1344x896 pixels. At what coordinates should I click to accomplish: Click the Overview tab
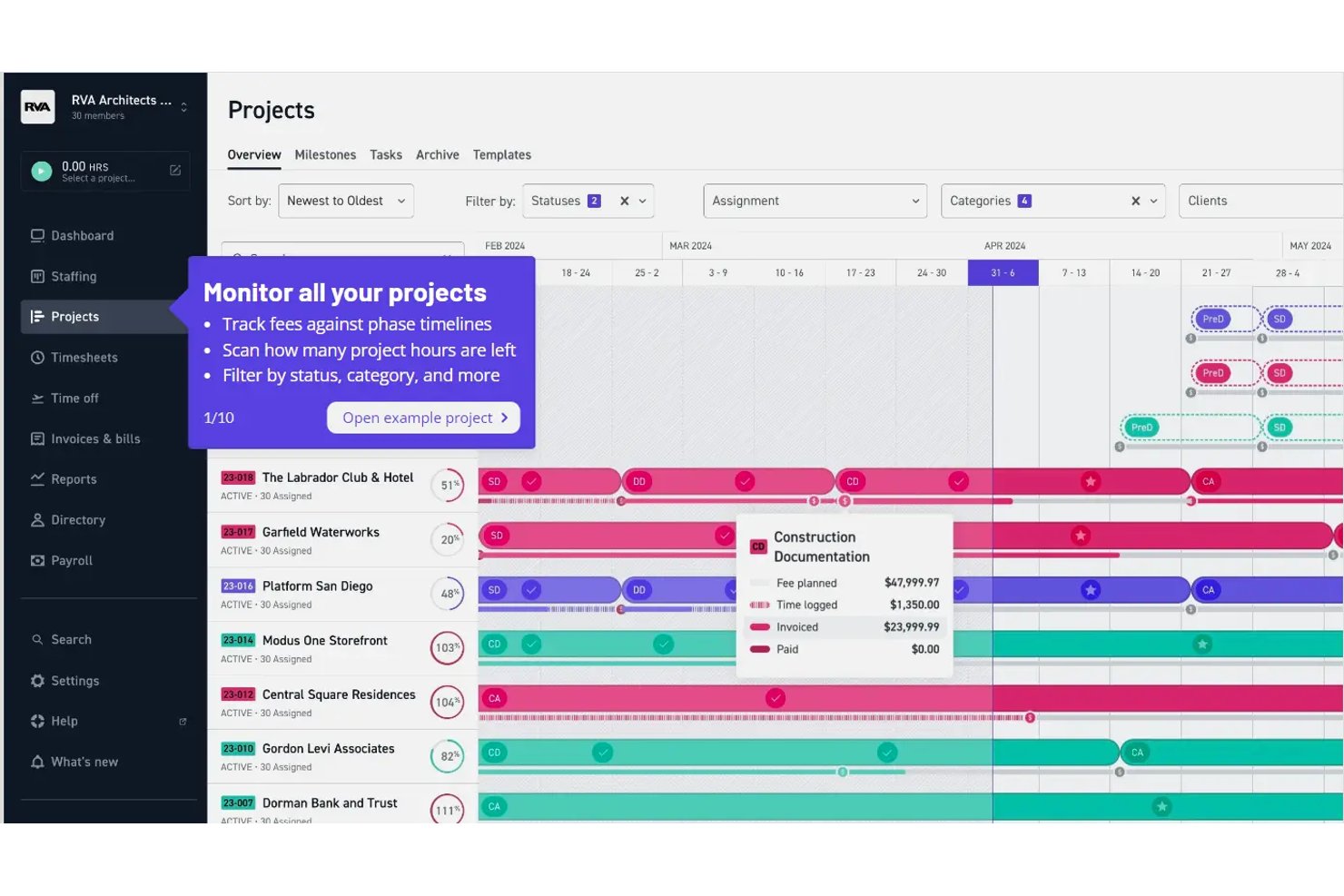coord(254,155)
